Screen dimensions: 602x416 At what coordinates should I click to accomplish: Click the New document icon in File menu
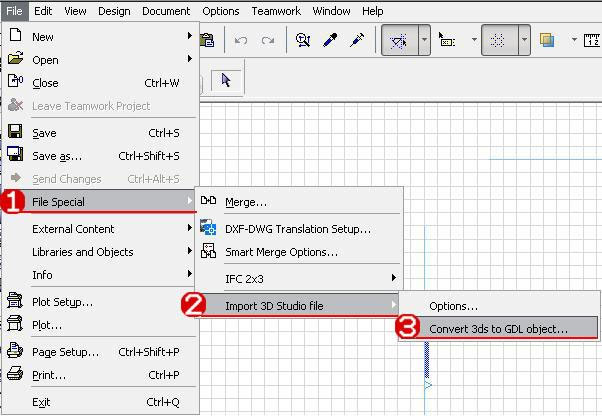(15, 35)
